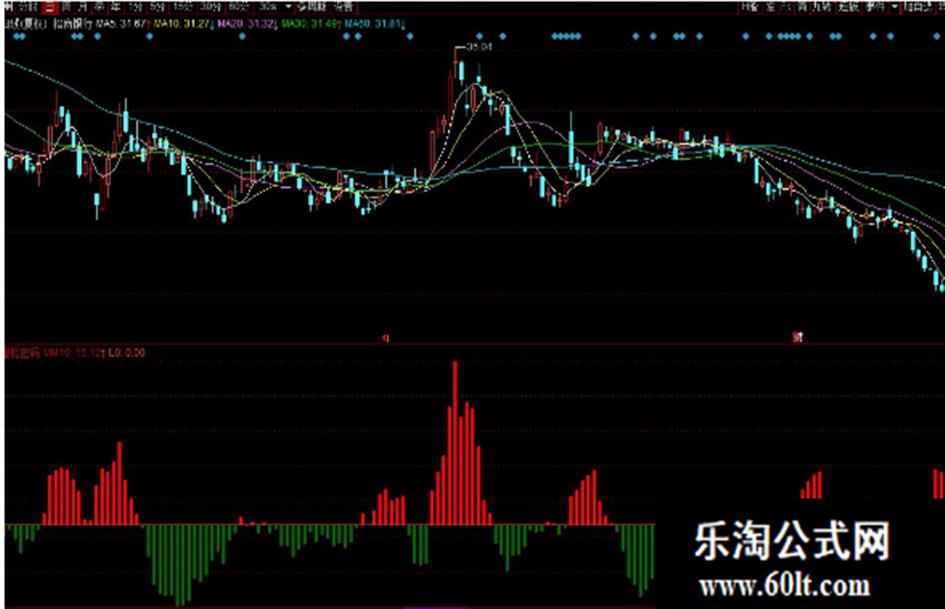Select the 30-minute (30分) period
945x609 pixels.
point(210,7)
